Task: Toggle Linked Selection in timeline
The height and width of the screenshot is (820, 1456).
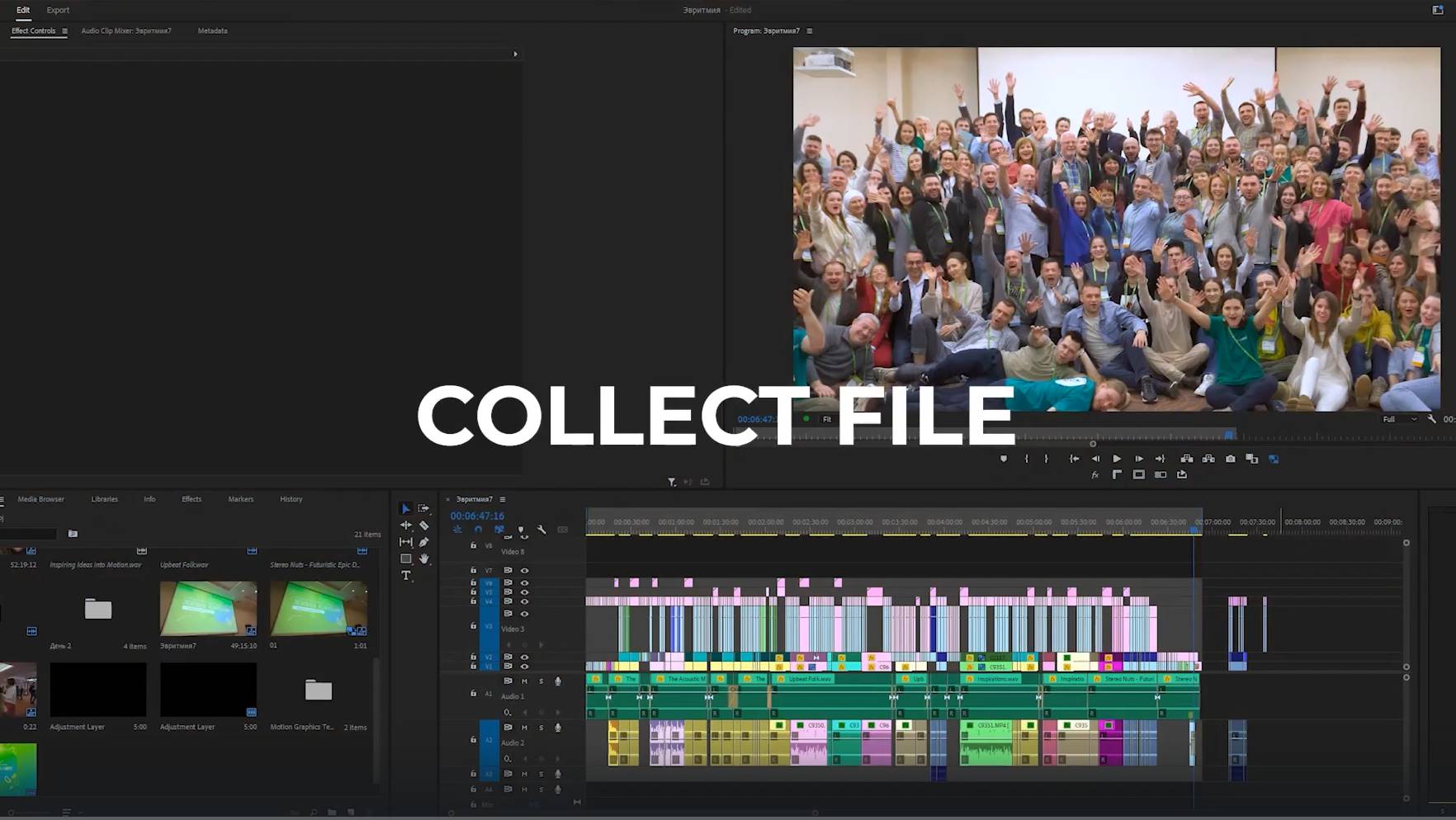Action: point(499,530)
